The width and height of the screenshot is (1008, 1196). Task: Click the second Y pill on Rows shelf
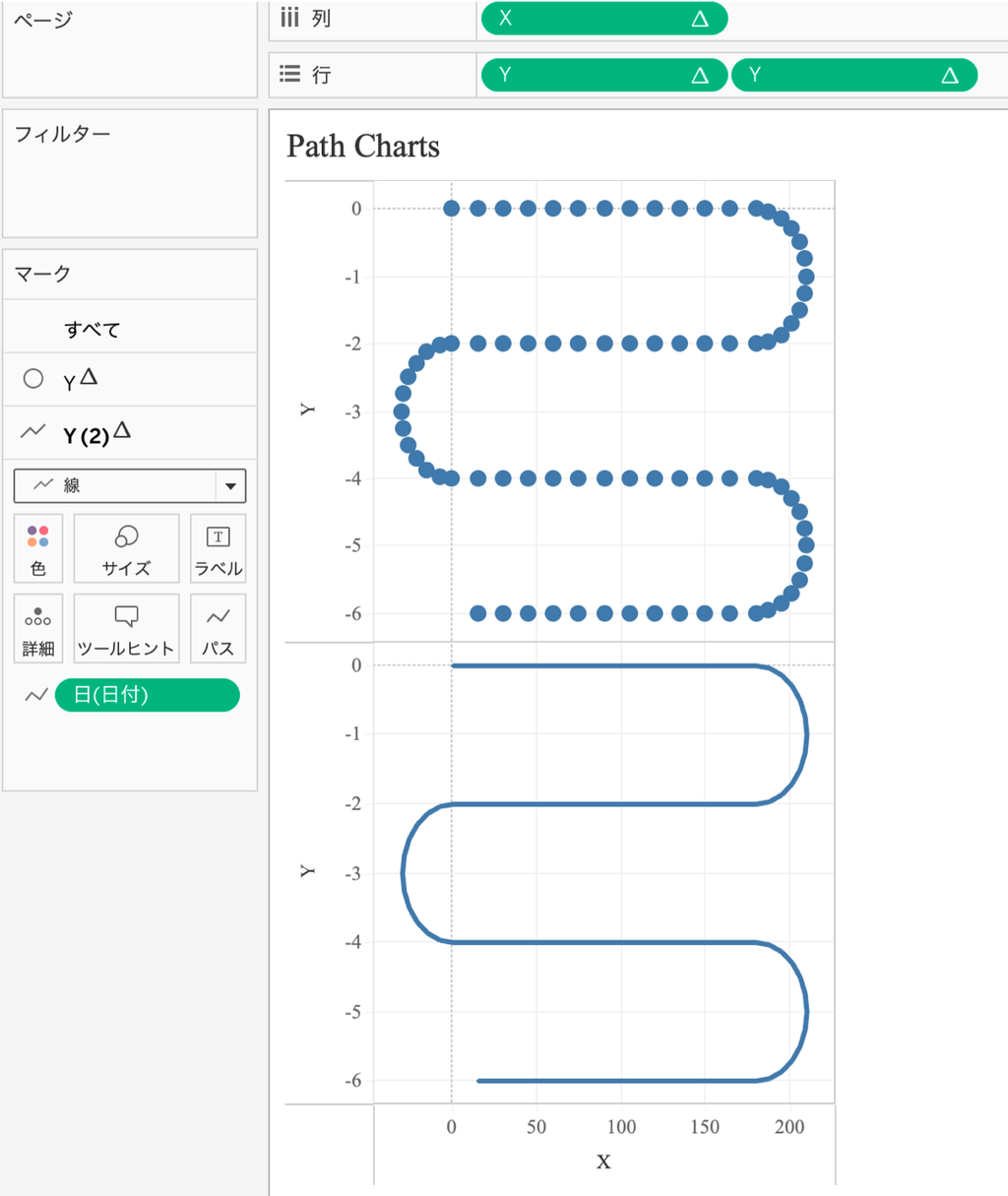click(852, 75)
